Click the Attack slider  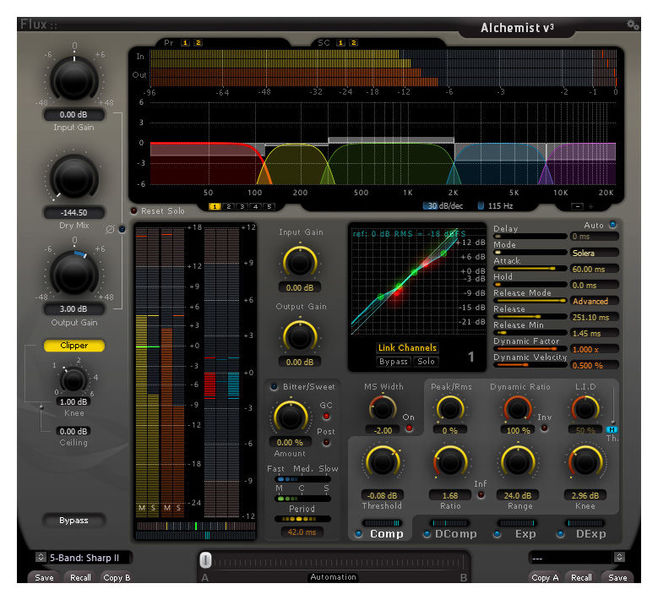(530, 268)
